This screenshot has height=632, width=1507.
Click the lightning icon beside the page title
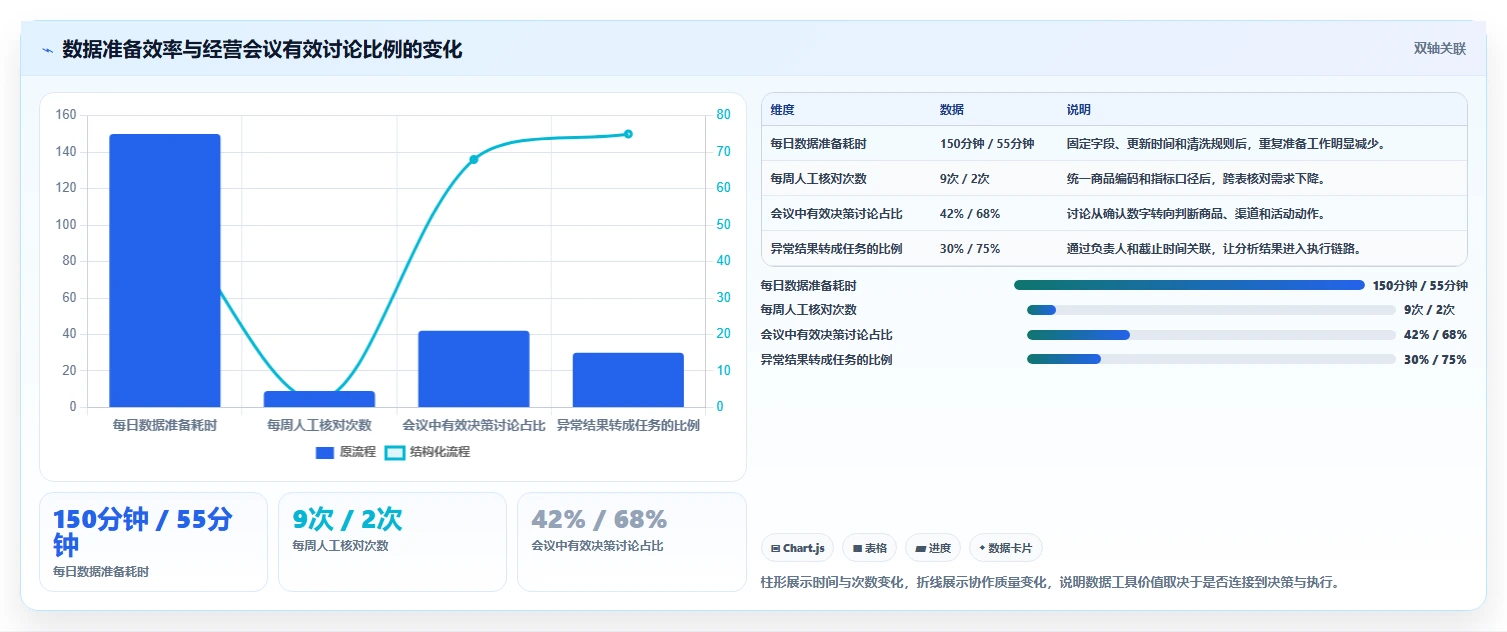pos(47,50)
